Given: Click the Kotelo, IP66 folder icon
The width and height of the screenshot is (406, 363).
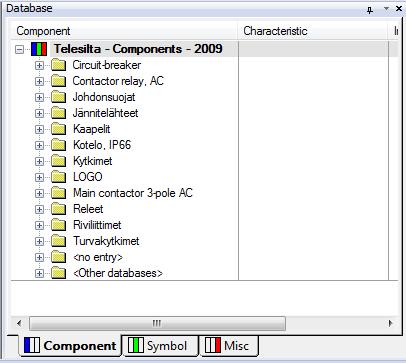Looking at the screenshot, I should [x=59, y=145].
